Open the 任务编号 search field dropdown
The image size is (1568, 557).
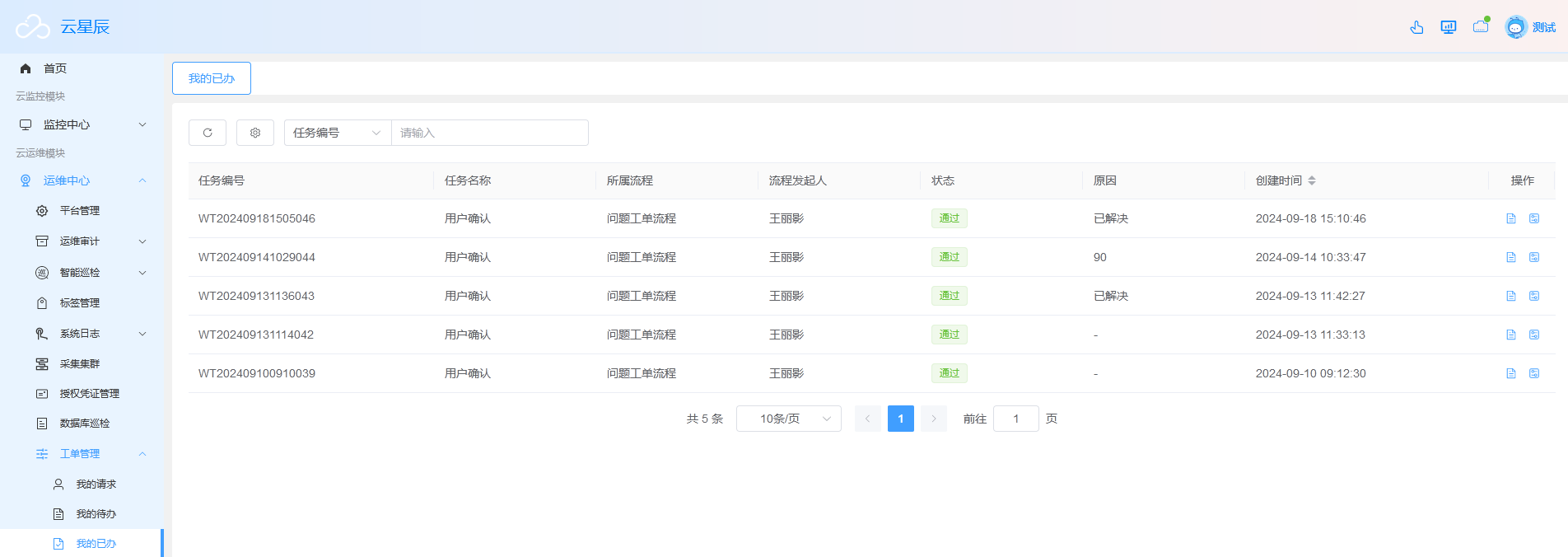pos(338,133)
